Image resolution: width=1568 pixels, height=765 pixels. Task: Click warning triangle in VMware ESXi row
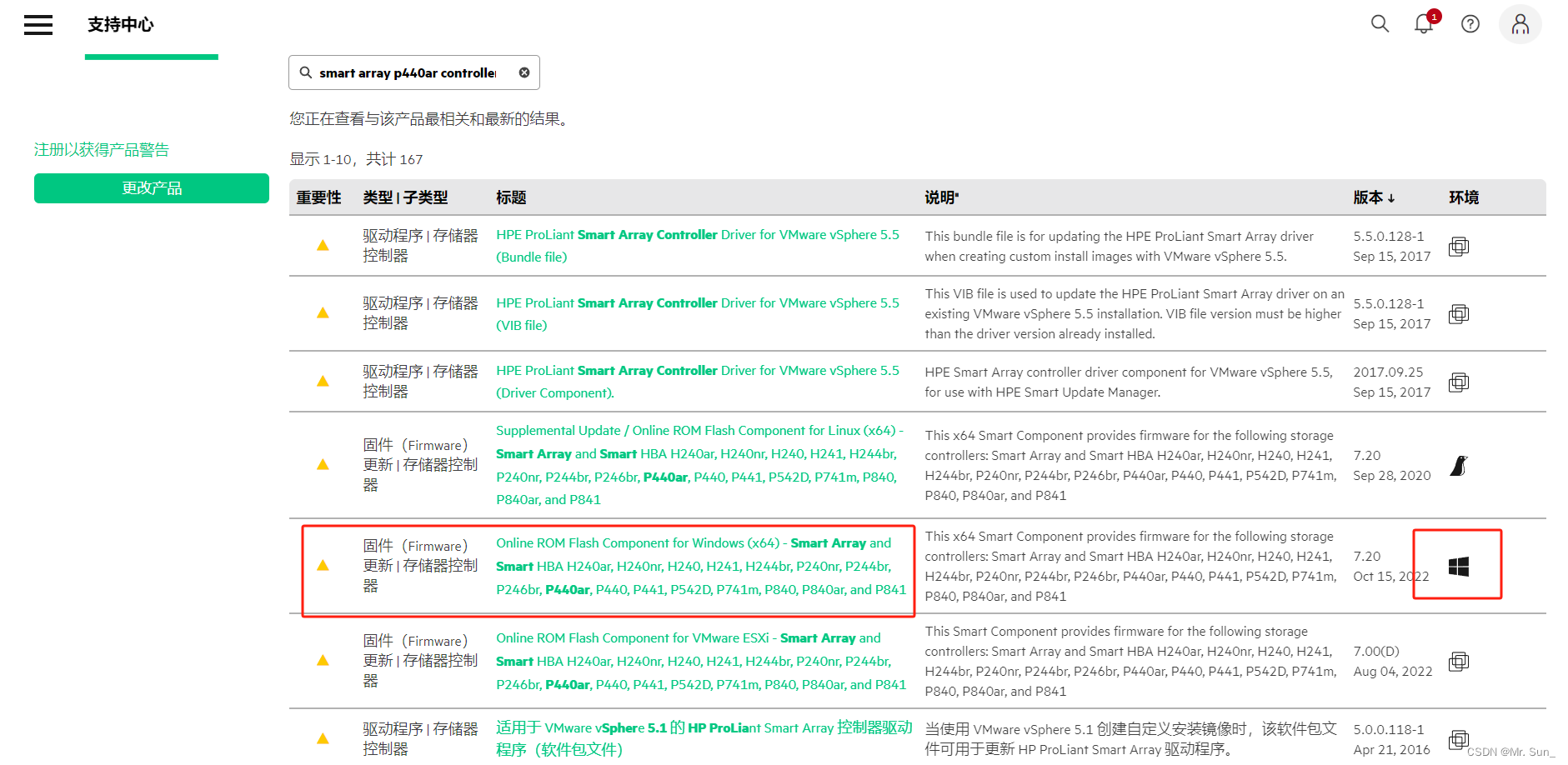323,661
